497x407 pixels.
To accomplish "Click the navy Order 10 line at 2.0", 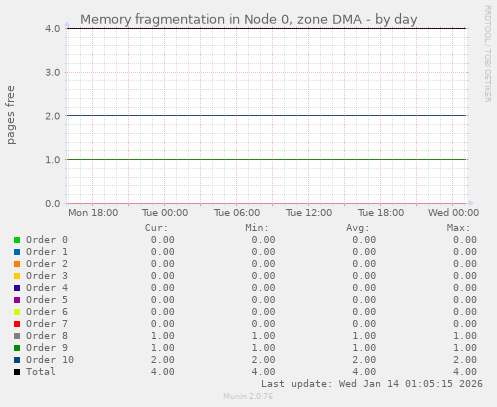I will tap(267, 116).
